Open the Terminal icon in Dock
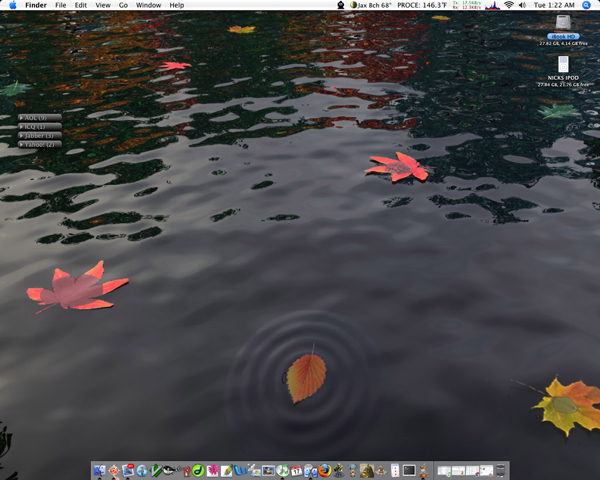Viewport: 600px width, 480px height. coord(409,470)
